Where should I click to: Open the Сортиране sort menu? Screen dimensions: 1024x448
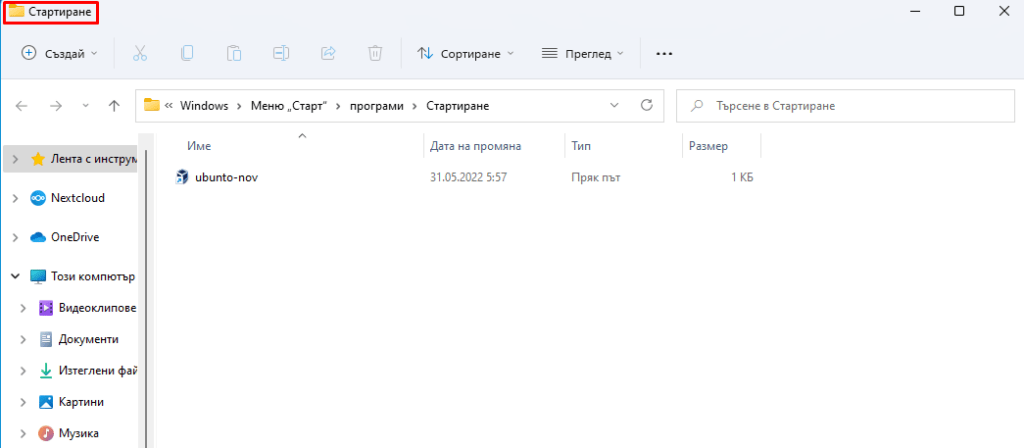coord(466,54)
